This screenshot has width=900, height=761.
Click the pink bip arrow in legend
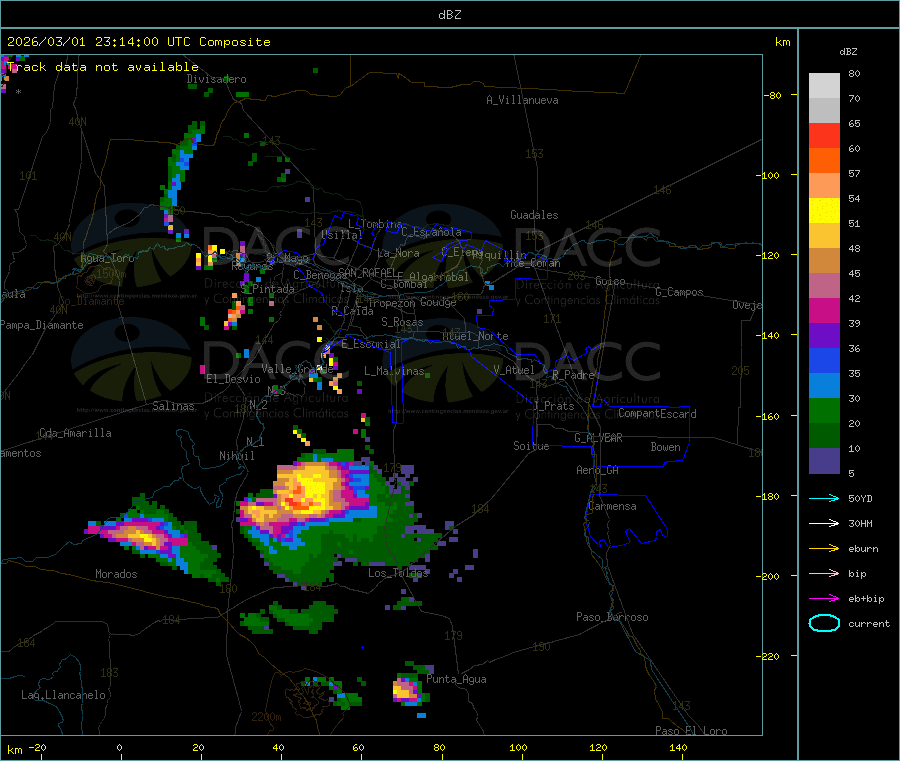(x=824, y=573)
